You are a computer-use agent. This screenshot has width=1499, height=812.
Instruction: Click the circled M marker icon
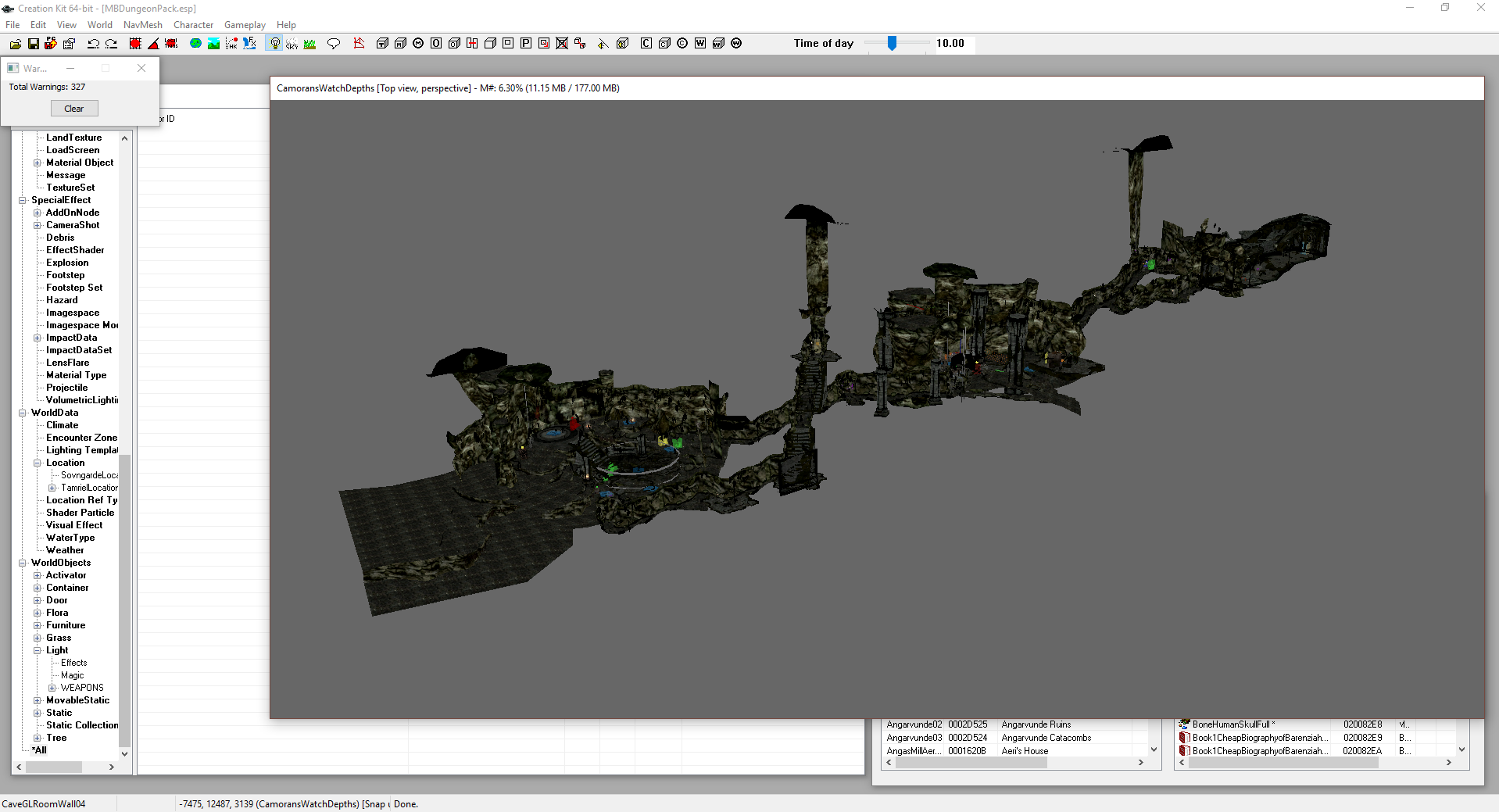pos(418,44)
